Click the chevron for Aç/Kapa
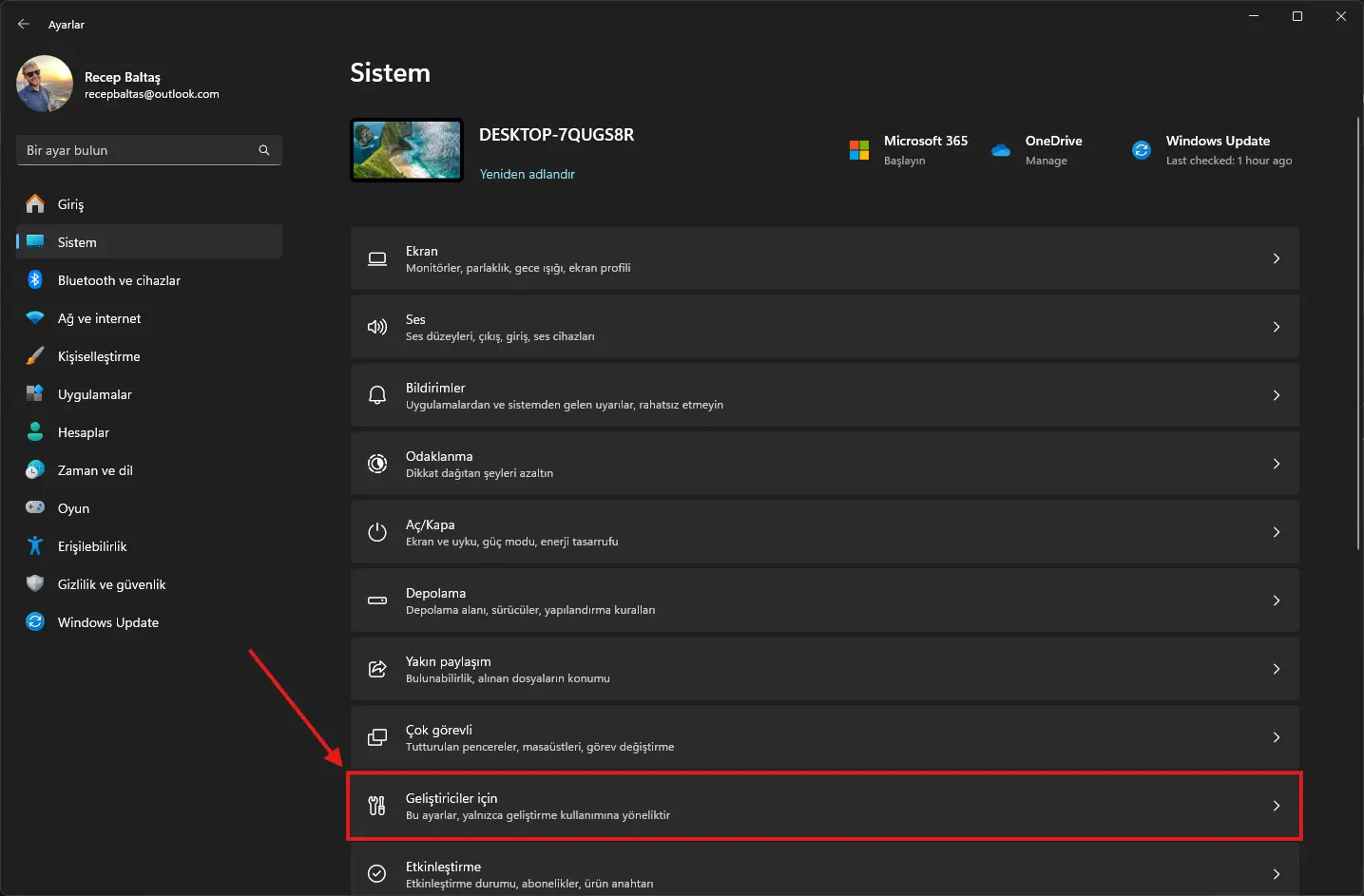Viewport: 1364px width, 896px height. coord(1277,532)
